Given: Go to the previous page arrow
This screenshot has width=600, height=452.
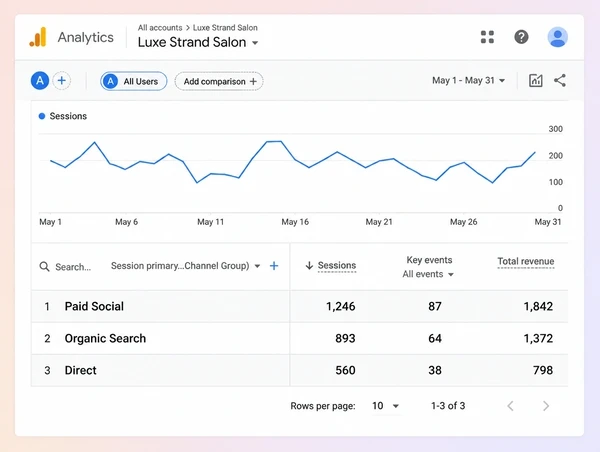Looking at the screenshot, I should click(510, 406).
